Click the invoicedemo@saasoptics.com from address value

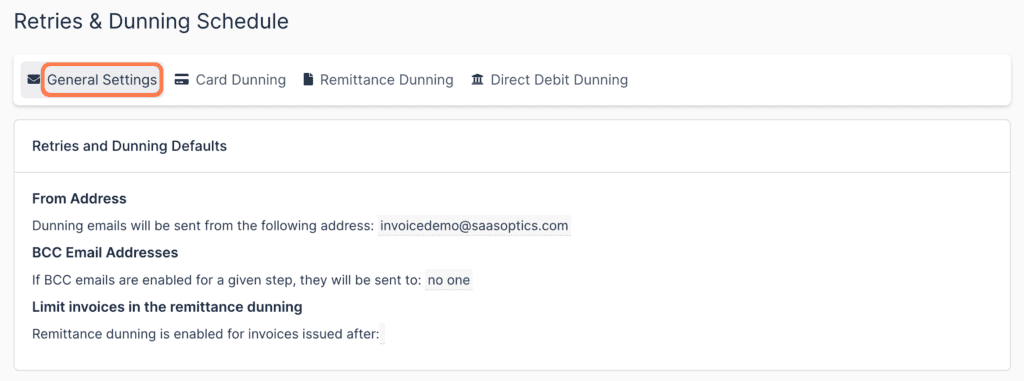click(x=474, y=225)
